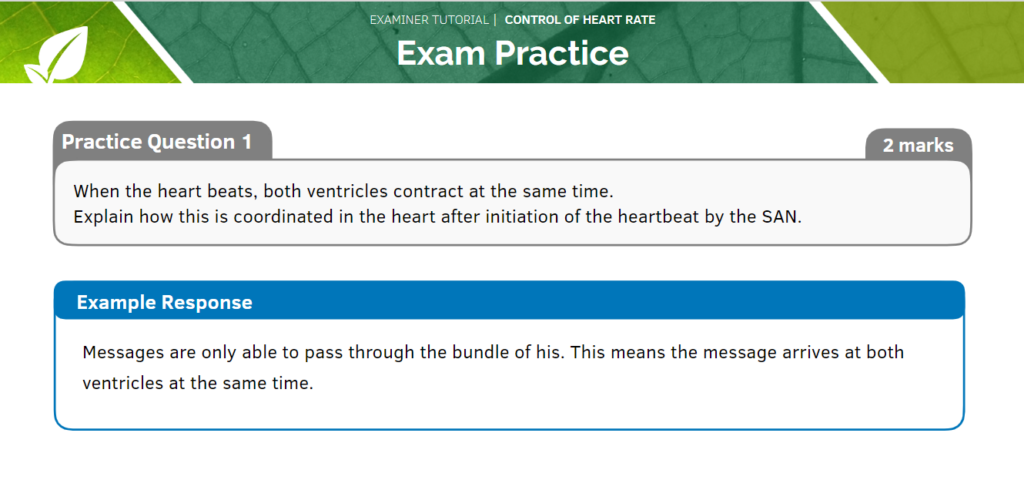
Task: Click the EXAMINER TUTORIAL breadcrumb text
Action: tap(429, 20)
